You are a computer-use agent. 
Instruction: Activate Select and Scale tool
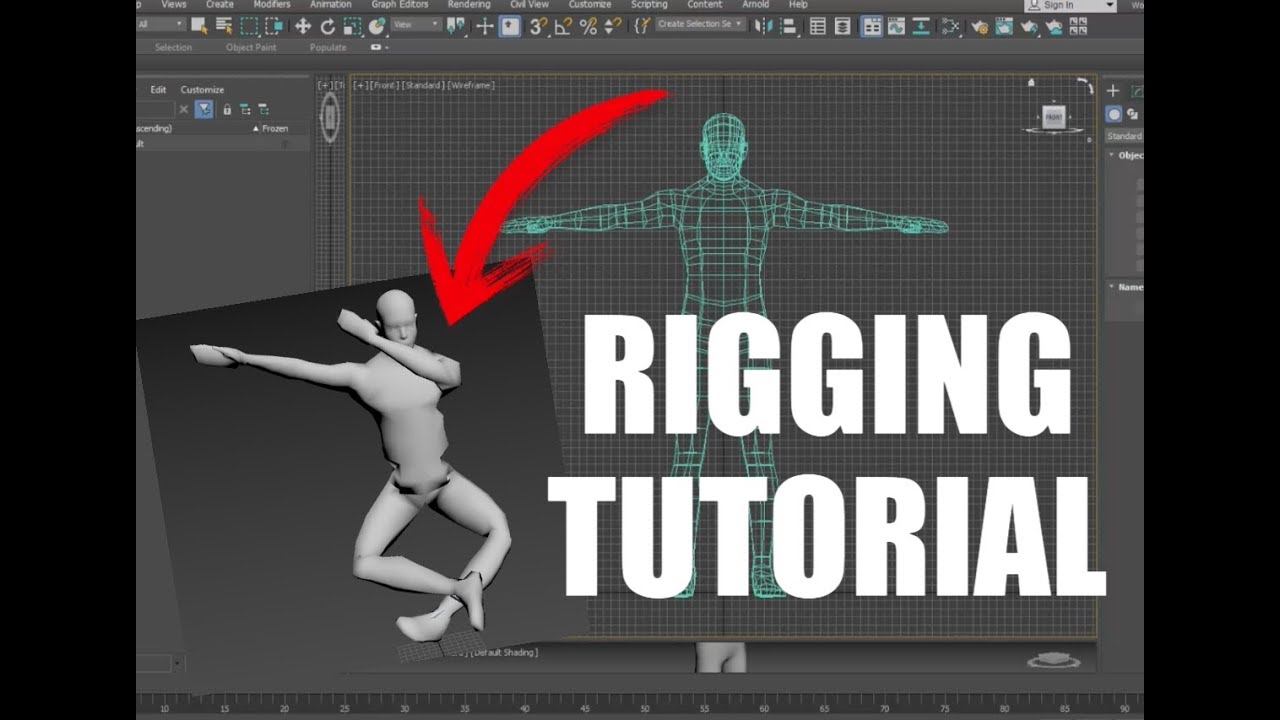352,26
